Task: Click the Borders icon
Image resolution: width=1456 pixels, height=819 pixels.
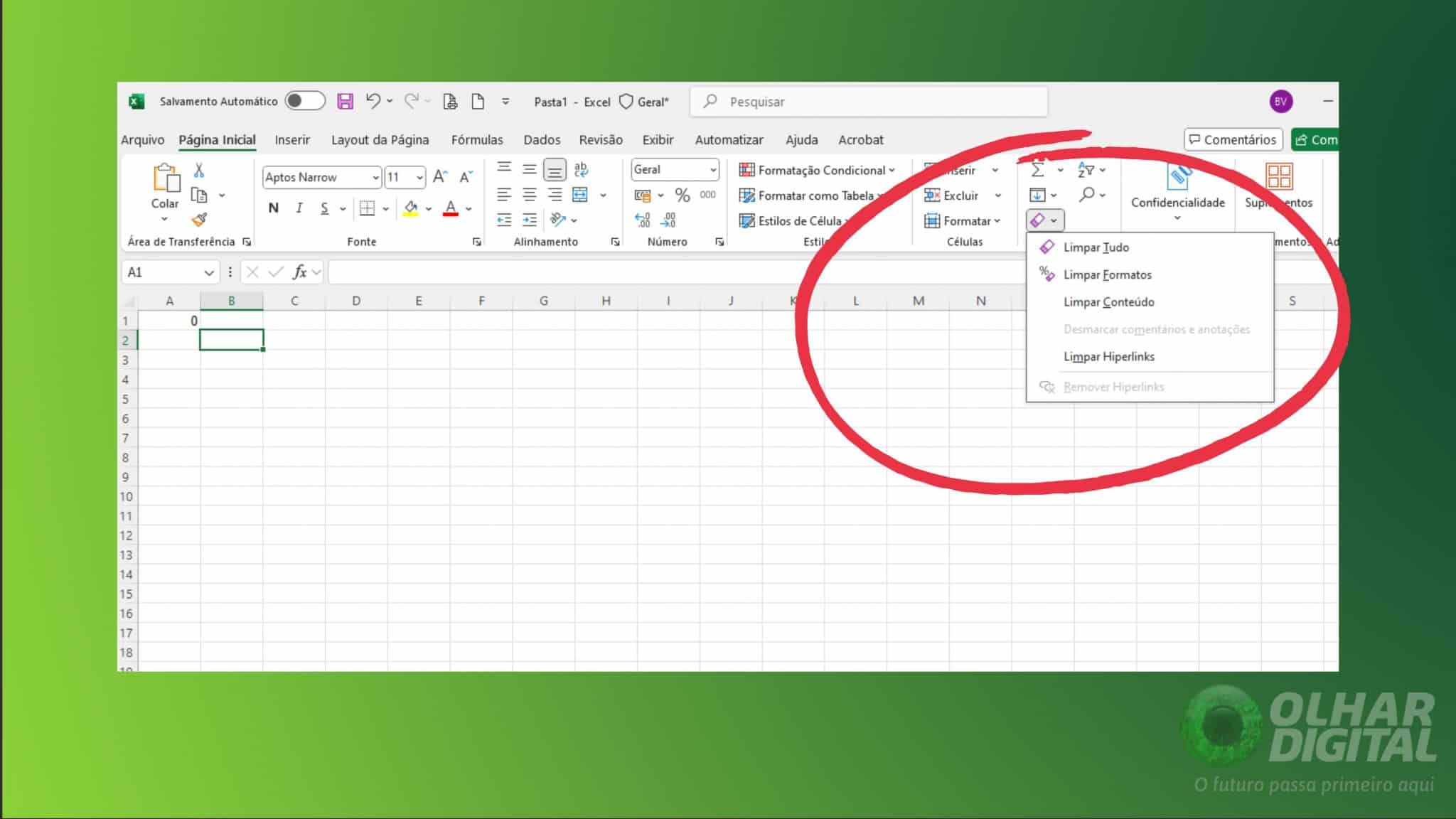Action: click(367, 208)
